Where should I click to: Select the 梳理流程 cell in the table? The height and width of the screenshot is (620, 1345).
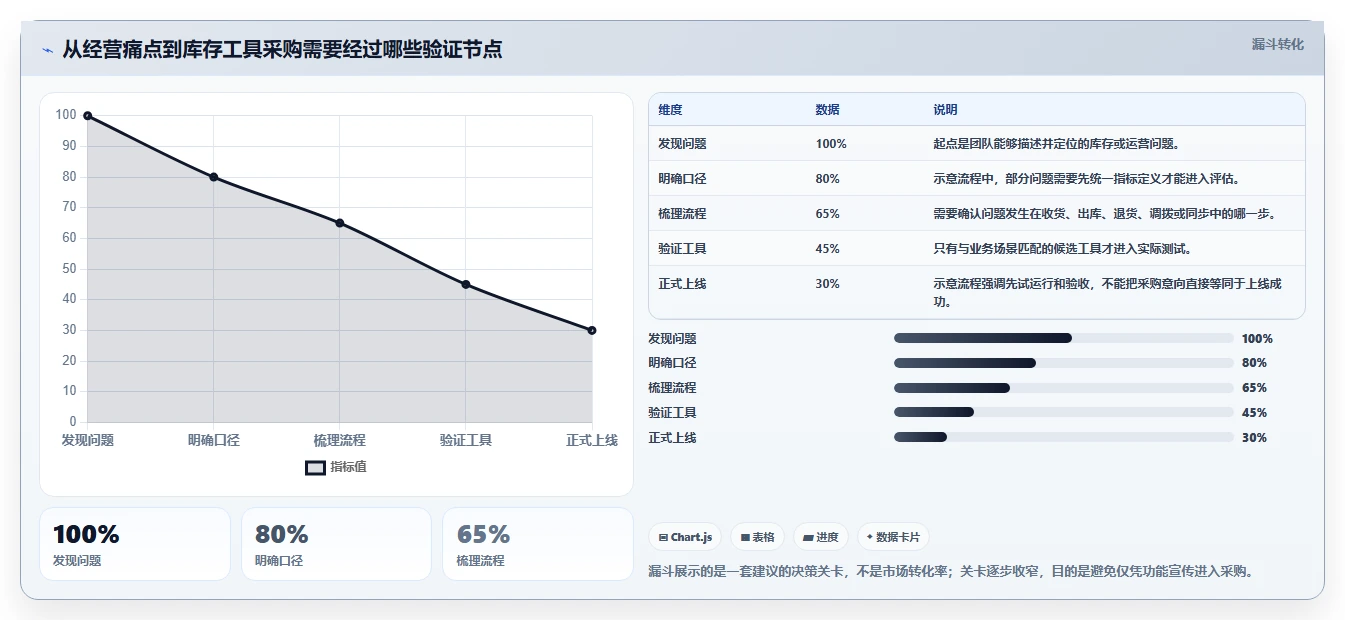682,214
